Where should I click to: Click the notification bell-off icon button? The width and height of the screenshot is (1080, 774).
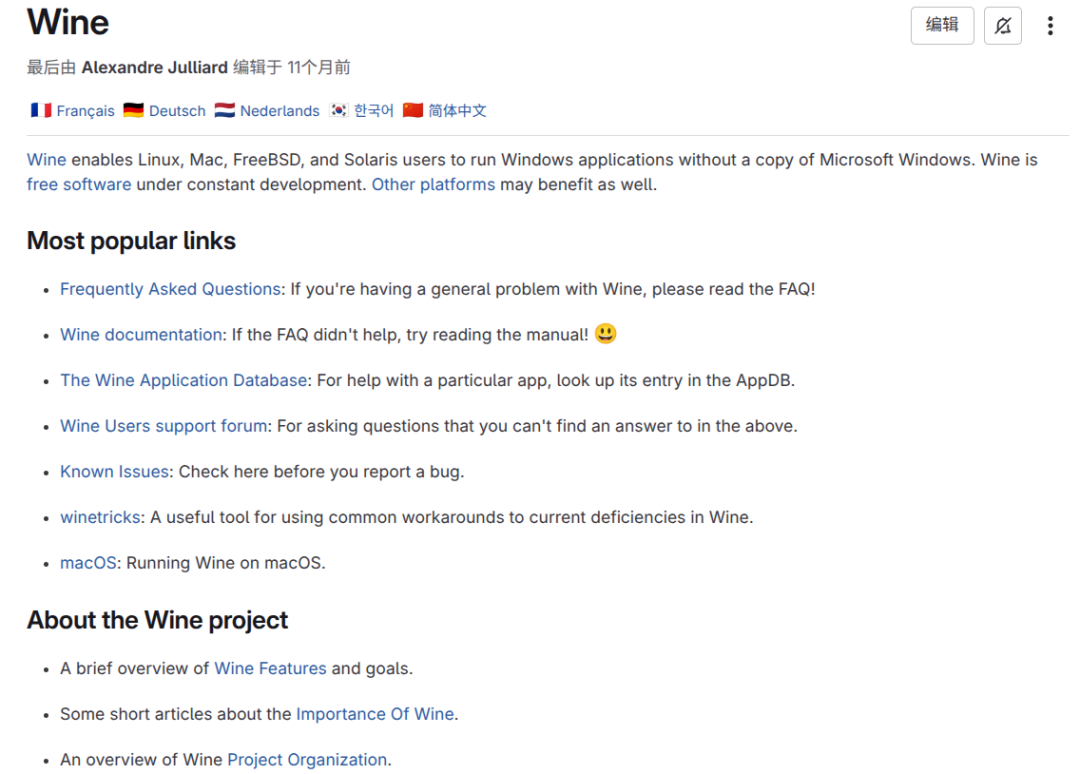(x=1002, y=26)
